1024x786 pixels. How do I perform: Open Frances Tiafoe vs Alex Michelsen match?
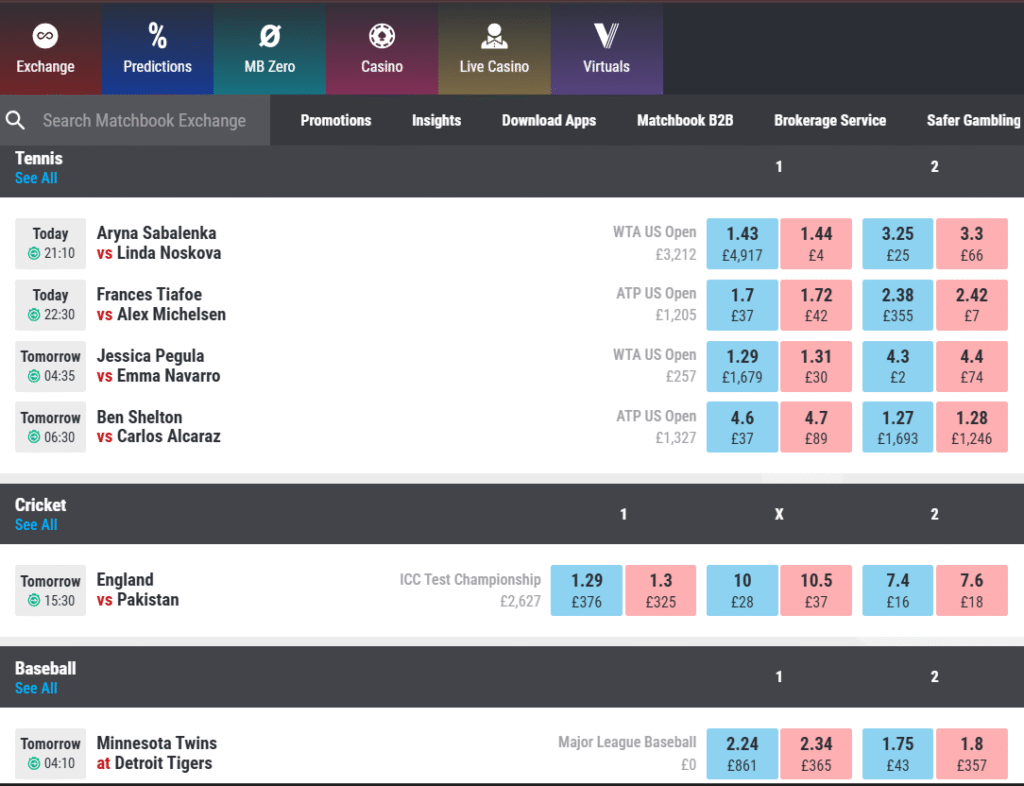click(x=161, y=304)
